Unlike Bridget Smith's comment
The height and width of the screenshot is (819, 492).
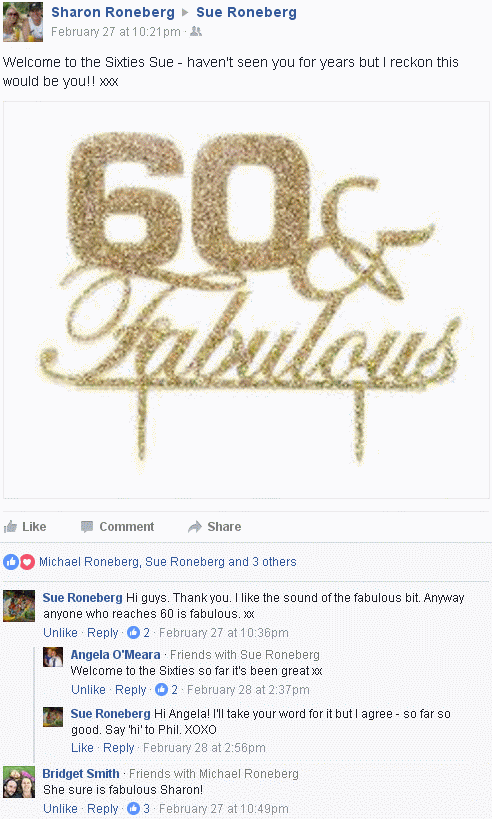(60, 809)
